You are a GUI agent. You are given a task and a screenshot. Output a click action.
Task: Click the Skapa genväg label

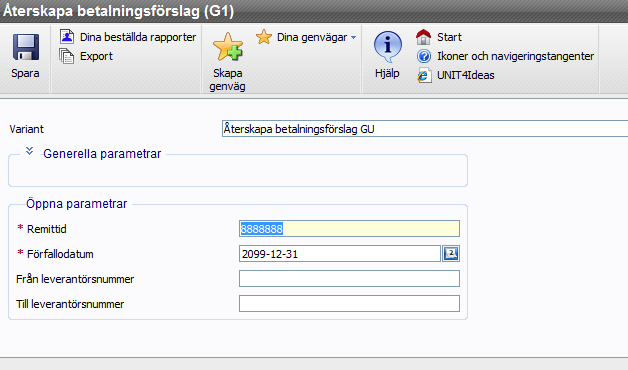coord(227,80)
